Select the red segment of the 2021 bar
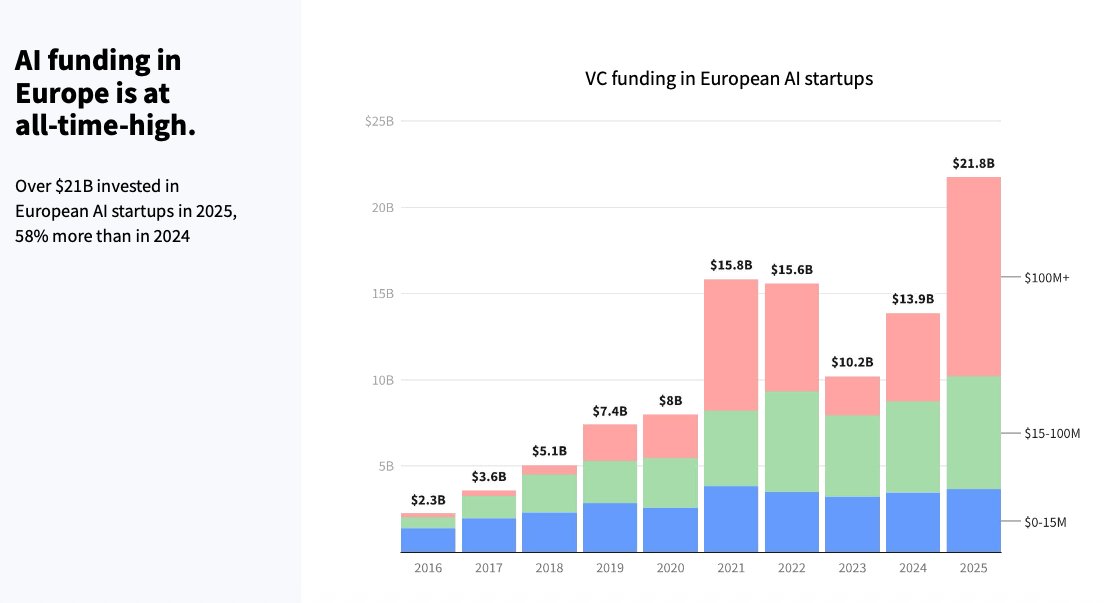1112x603 pixels. pos(731,344)
